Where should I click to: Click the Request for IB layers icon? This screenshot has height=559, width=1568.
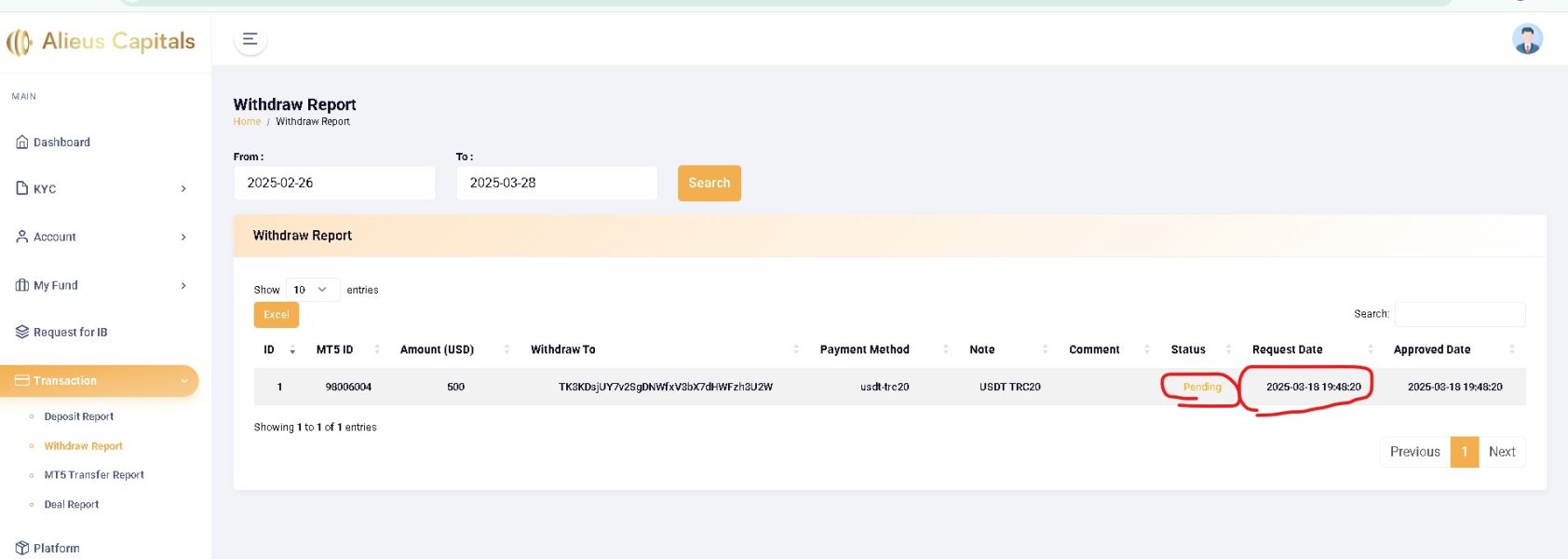coord(22,332)
